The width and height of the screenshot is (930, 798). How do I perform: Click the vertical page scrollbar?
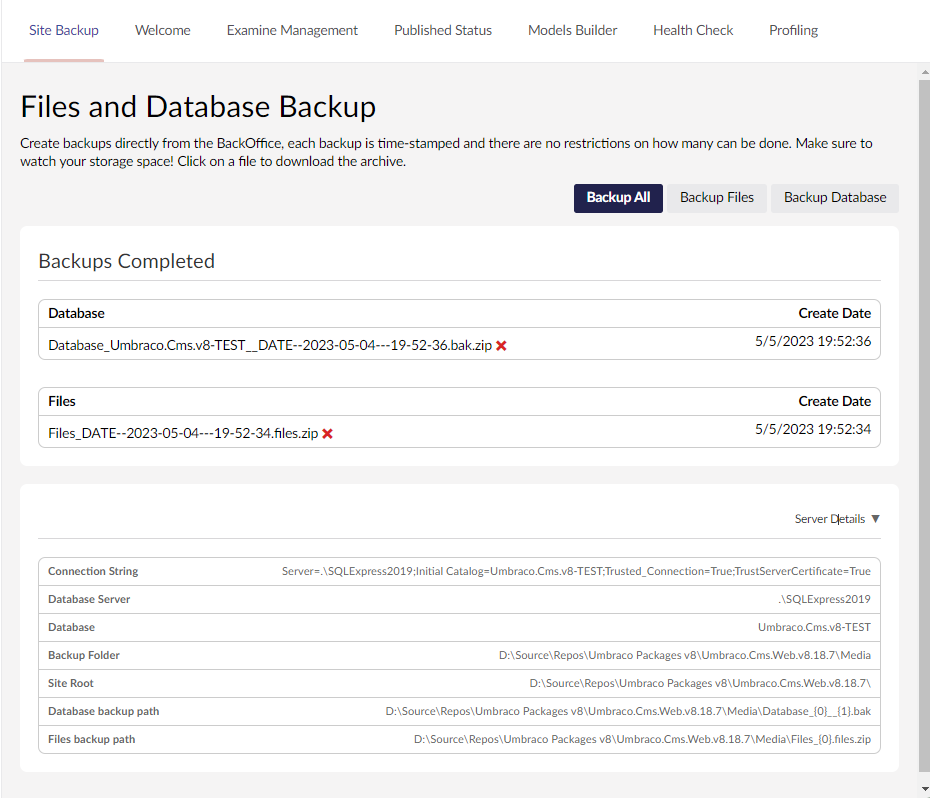tap(924, 420)
